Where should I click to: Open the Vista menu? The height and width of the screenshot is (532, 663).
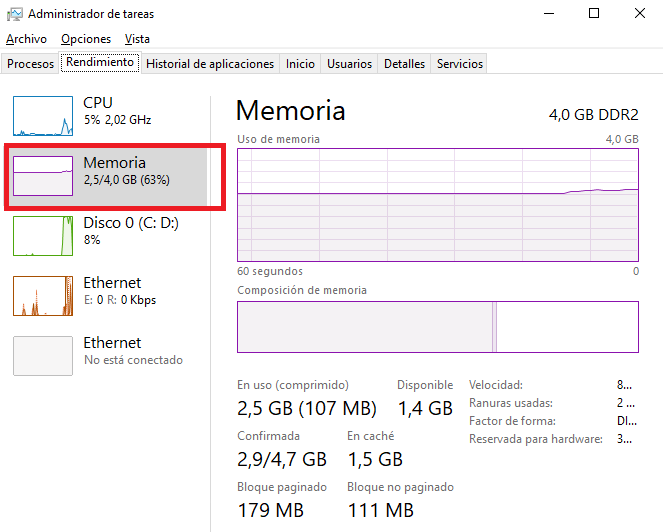tap(137, 39)
